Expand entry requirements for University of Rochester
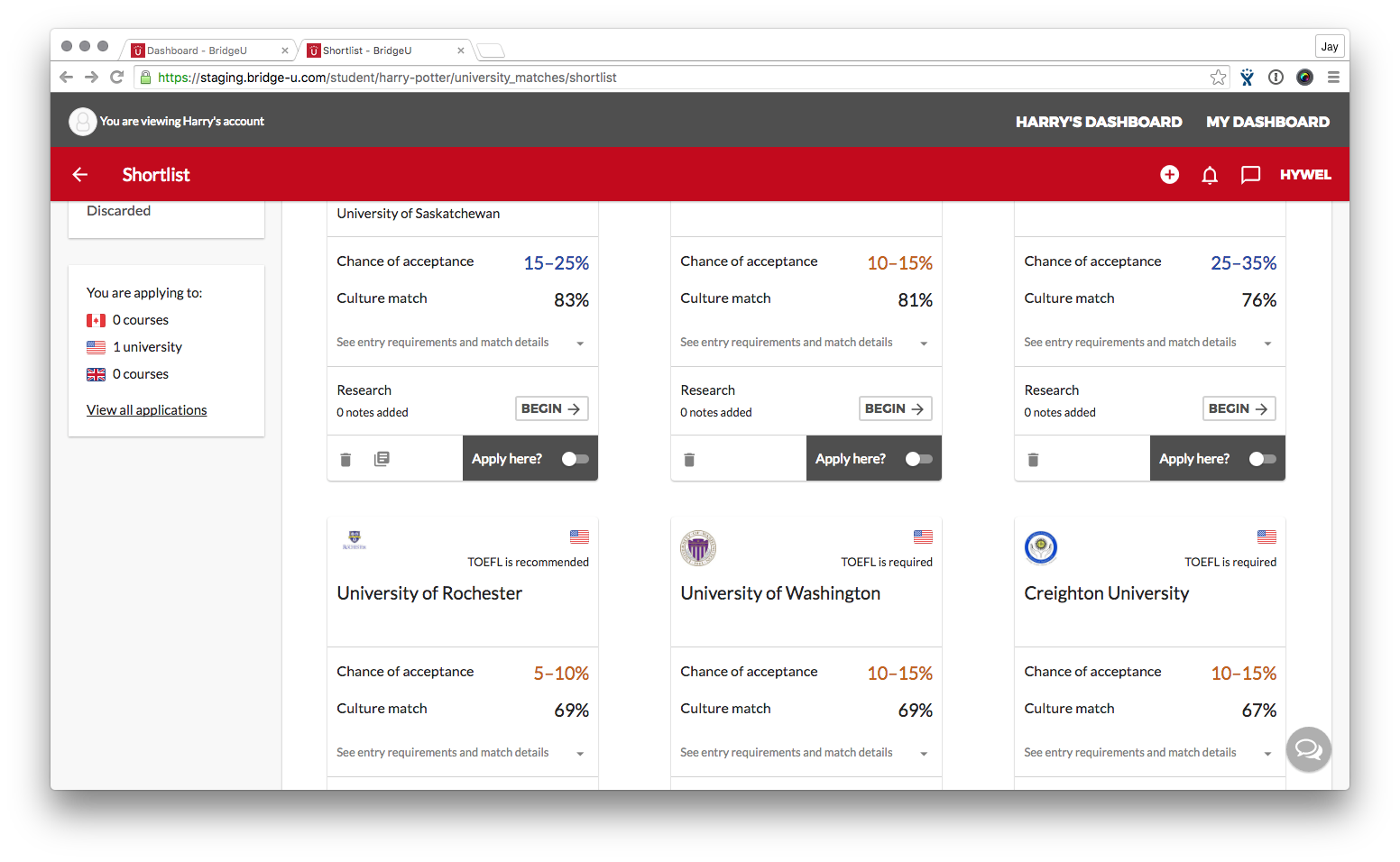Viewport: 1400px width, 862px height. tap(461, 753)
